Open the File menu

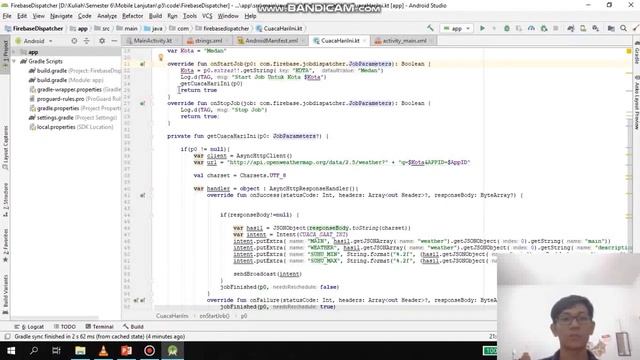point(7,16)
